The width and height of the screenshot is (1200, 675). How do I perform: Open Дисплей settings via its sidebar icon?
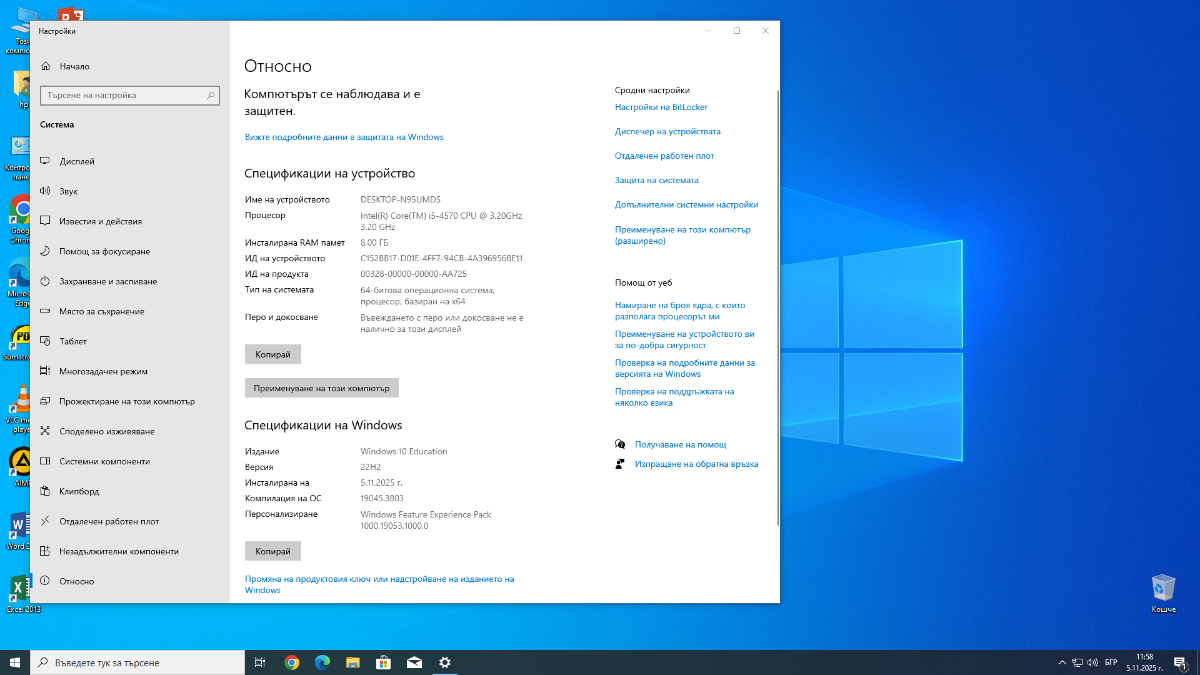[x=45, y=161]
